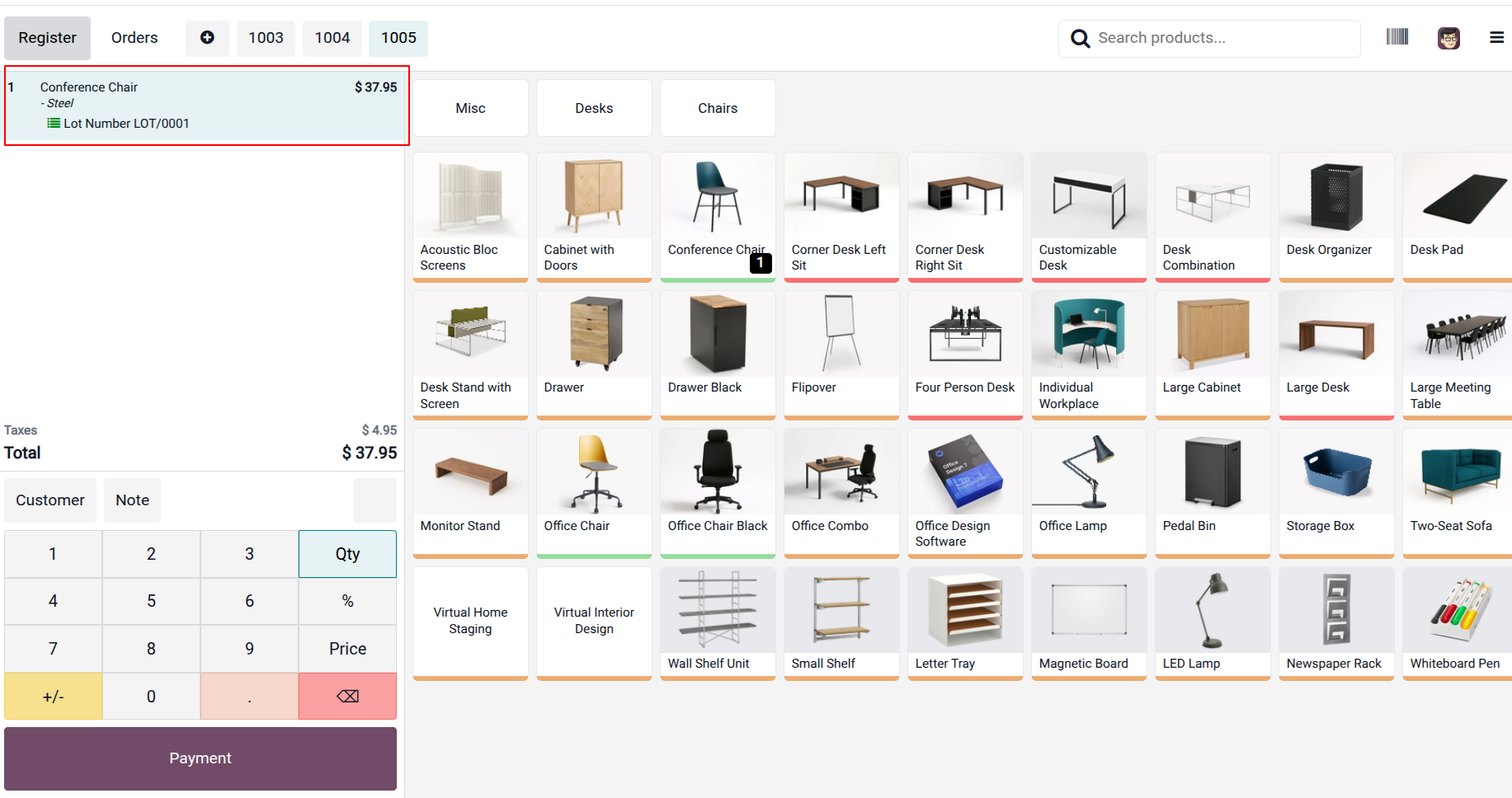Click the Customer button
This screenshot has width=1512, height=798.
pyautogui.click(x=50, y=500)
